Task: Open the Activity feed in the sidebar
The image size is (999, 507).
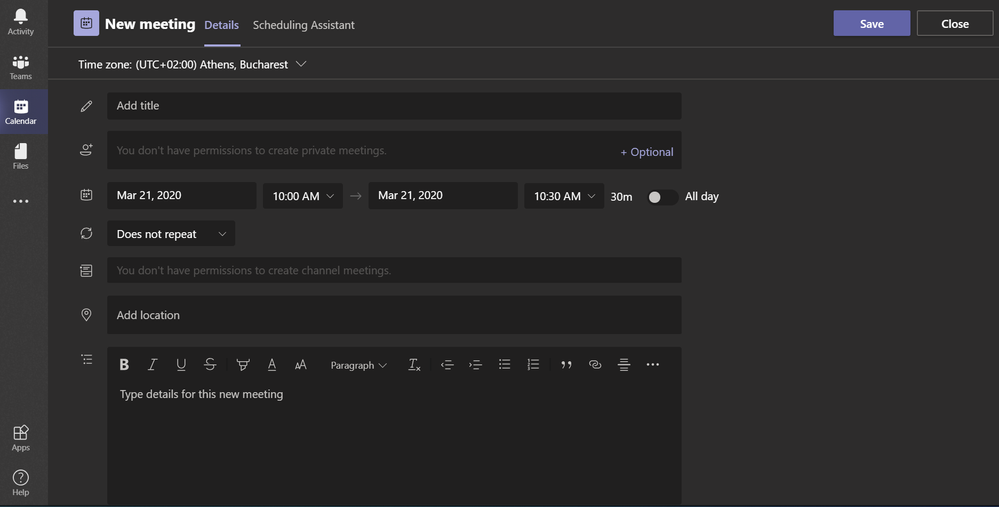Action: (20, 22)
